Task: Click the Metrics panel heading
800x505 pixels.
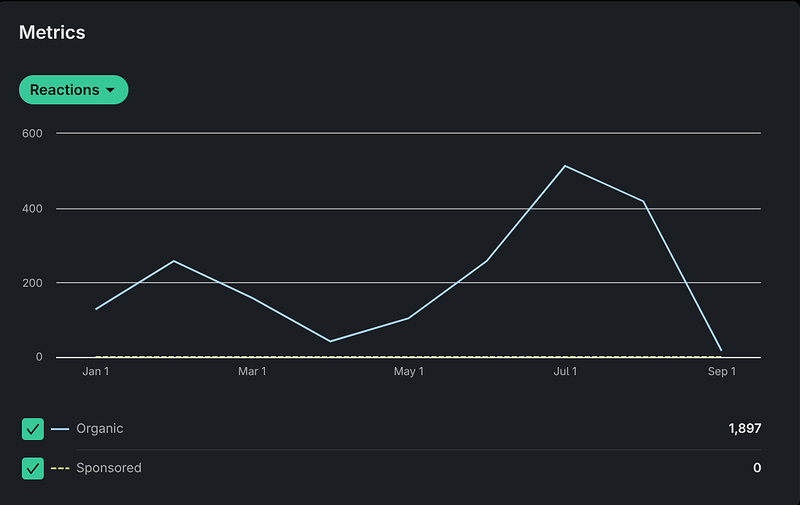Action: click(52, 32)
